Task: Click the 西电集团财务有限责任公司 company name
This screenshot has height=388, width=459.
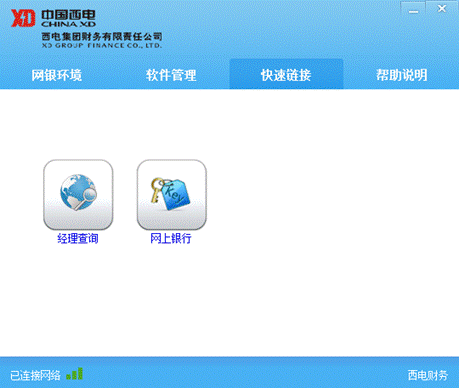Action: tap(102, 36)
